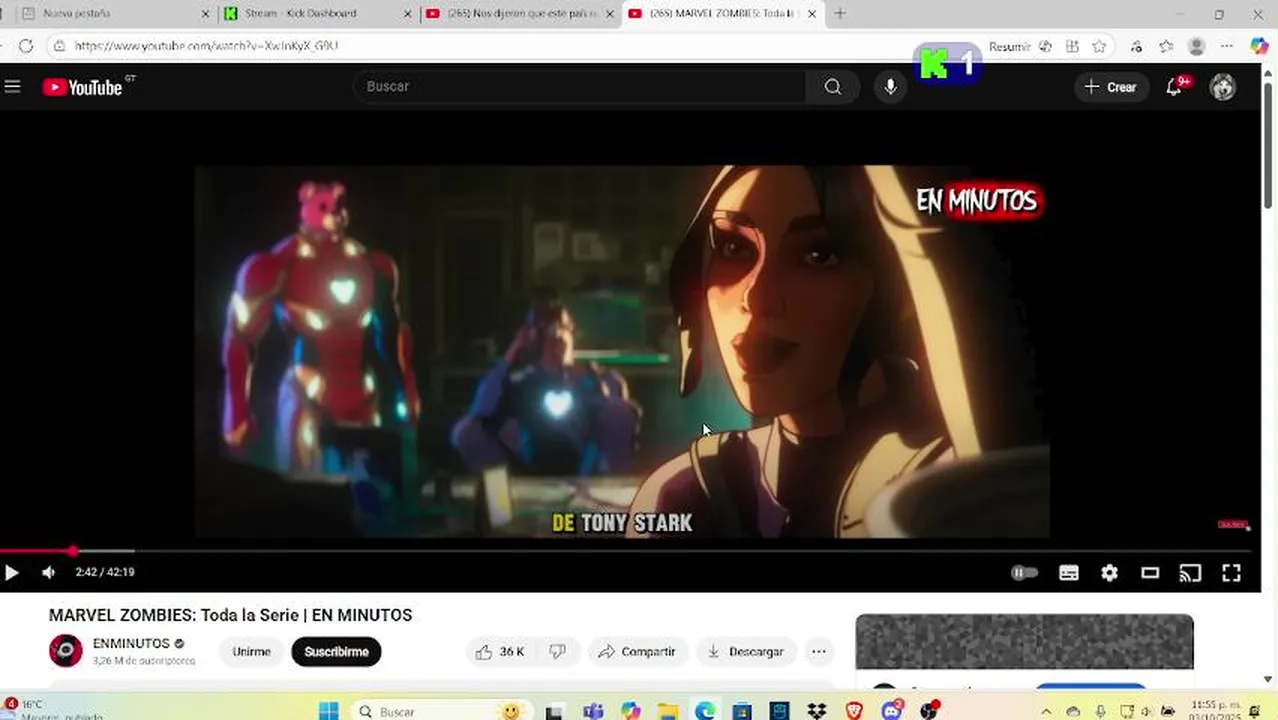This screenshot has width=1278, height=720.
Task: Open the split screen icon in address bar
Action: coord(1072,47)
